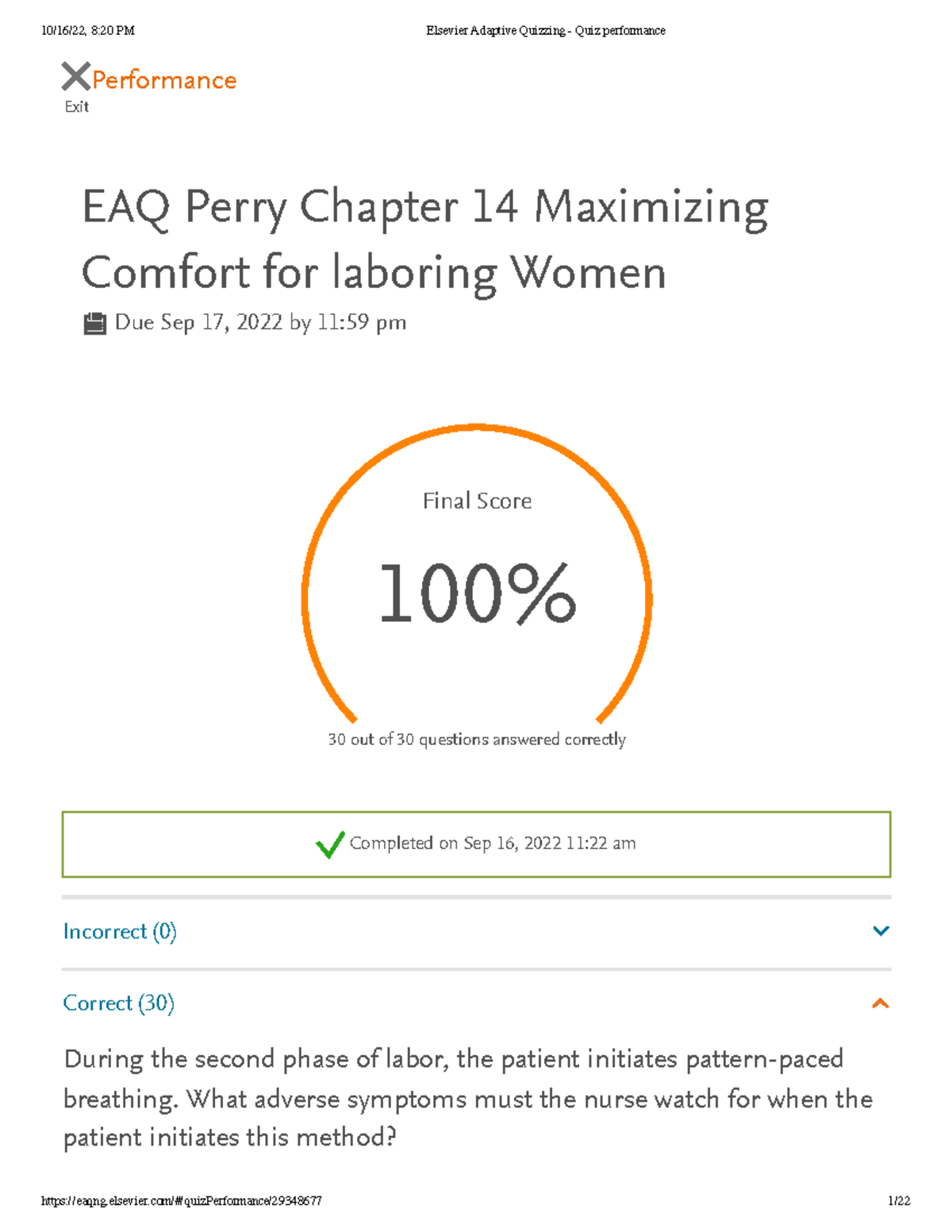Click the calendar icon beside the due date

pyautogui.click(x=96, y=322)
